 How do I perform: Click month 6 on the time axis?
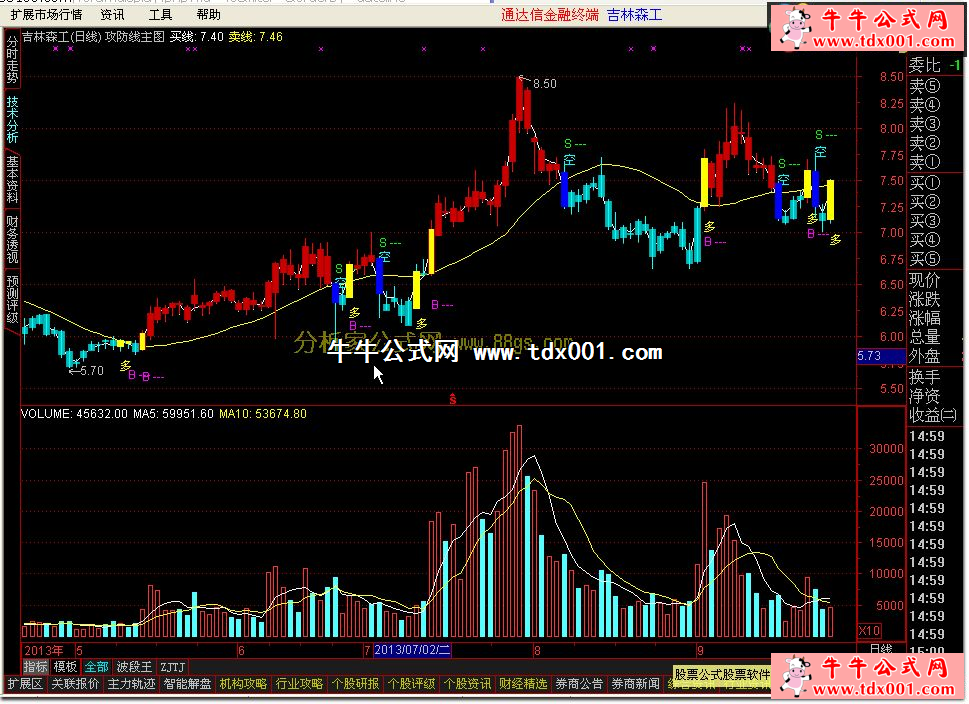pyautogui.click(x=241, y=650)
